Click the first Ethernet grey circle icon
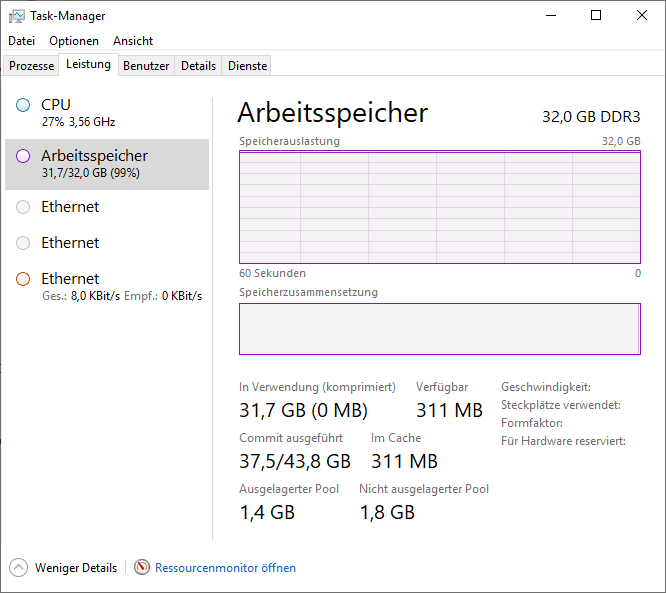666x593 pixels. pos(23,207)
